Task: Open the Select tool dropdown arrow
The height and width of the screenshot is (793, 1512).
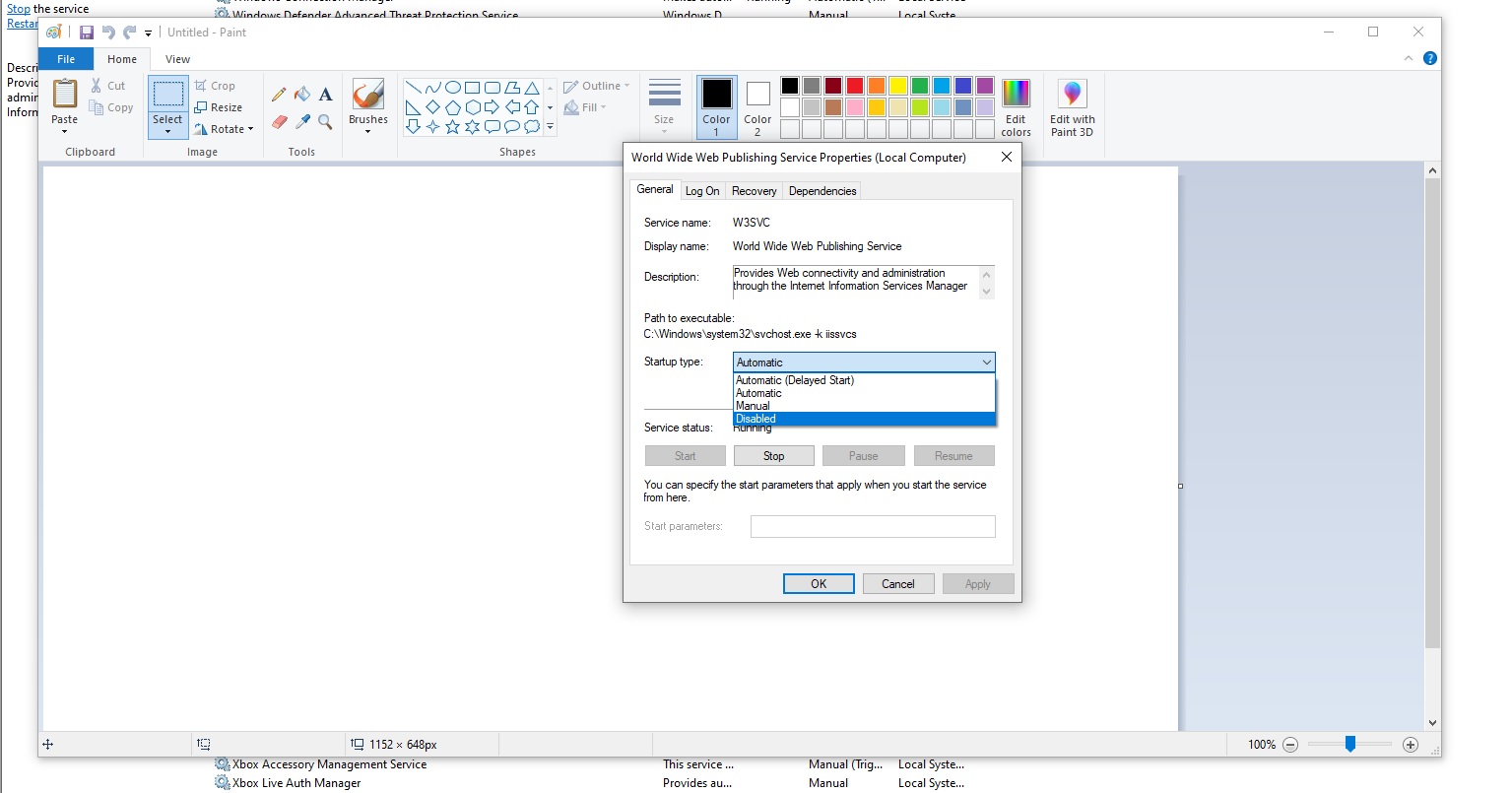Action: [x=167, y=131]
